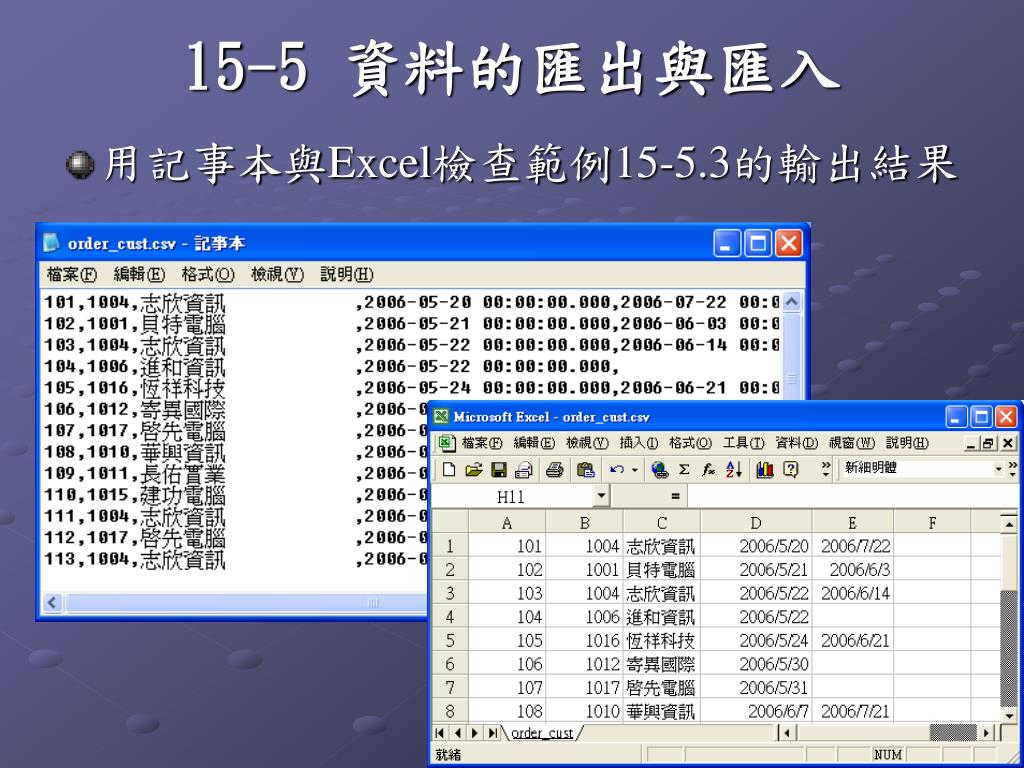Open Notepad 格式(O) menu
The image size is (1024, 768).
(x=208, y=274)
